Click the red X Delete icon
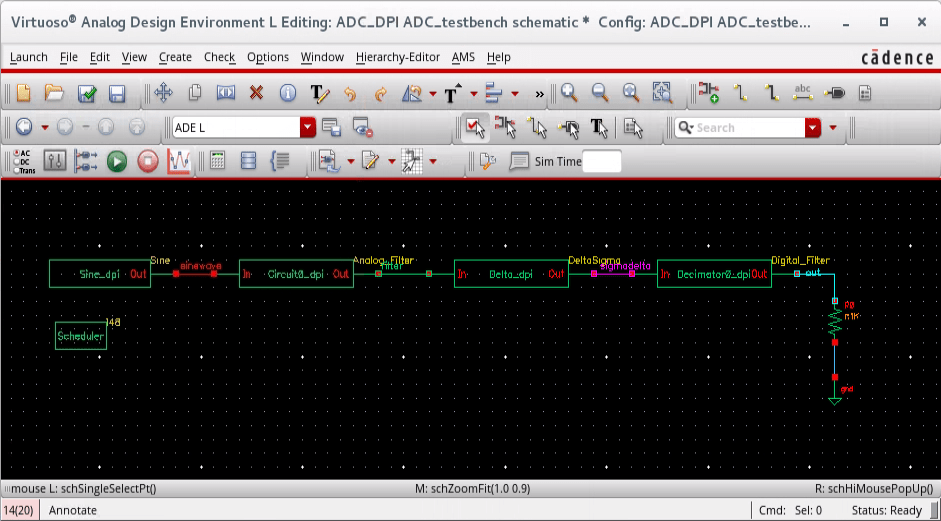 [256, 94]
